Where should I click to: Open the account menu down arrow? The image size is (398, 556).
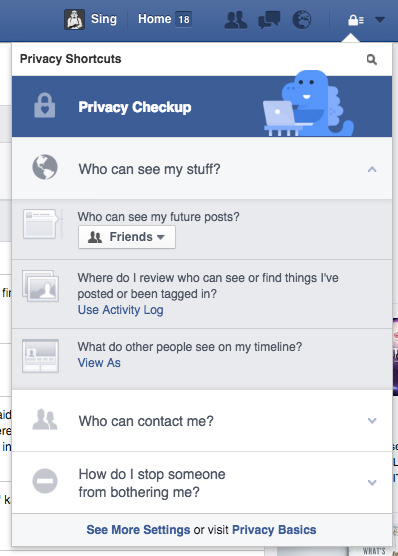pos(380,20)
